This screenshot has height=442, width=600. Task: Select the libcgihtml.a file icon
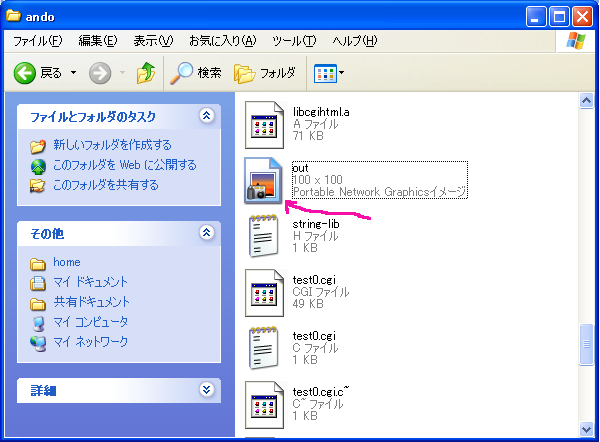point(264,125)
